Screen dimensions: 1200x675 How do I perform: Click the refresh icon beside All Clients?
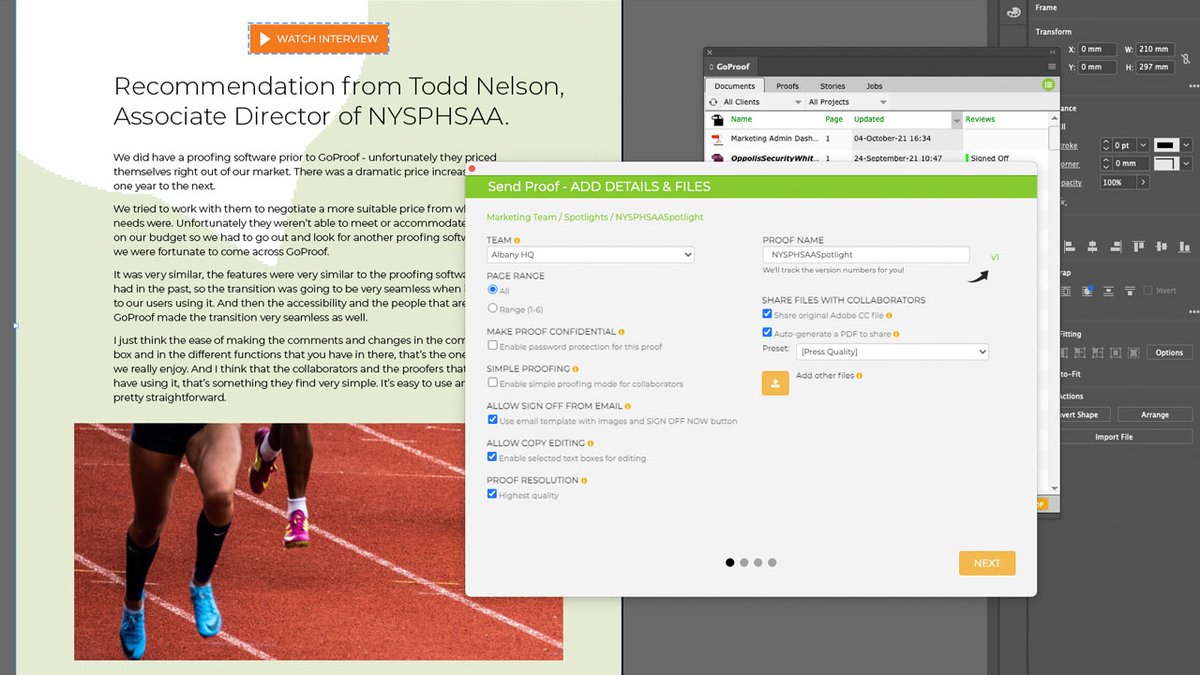[715, 102]
